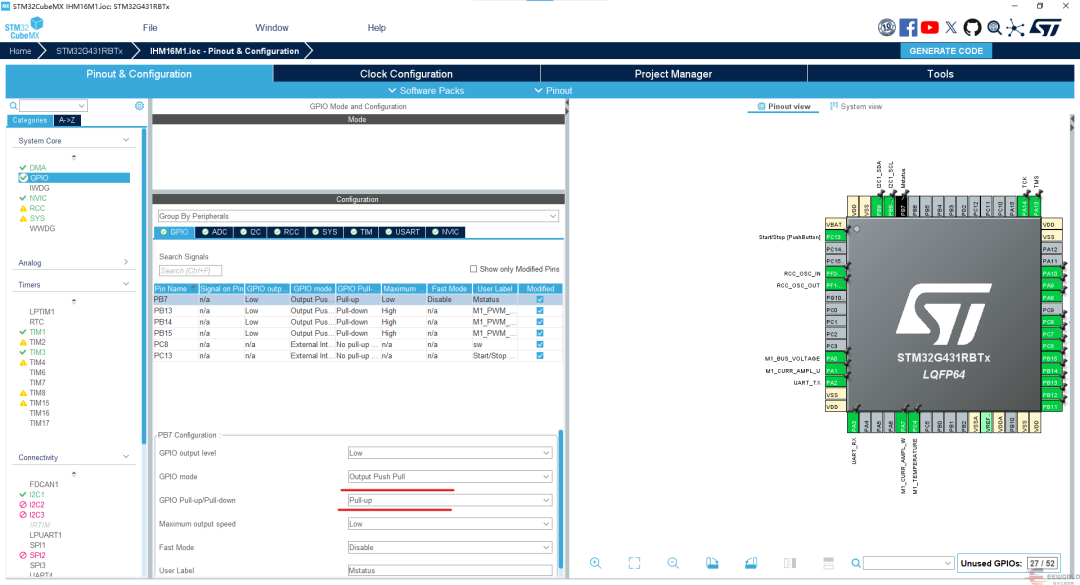Screen dimensions: 1080x585
Task: Click the PB7 pin on the chip
Action: click(903, 207)
